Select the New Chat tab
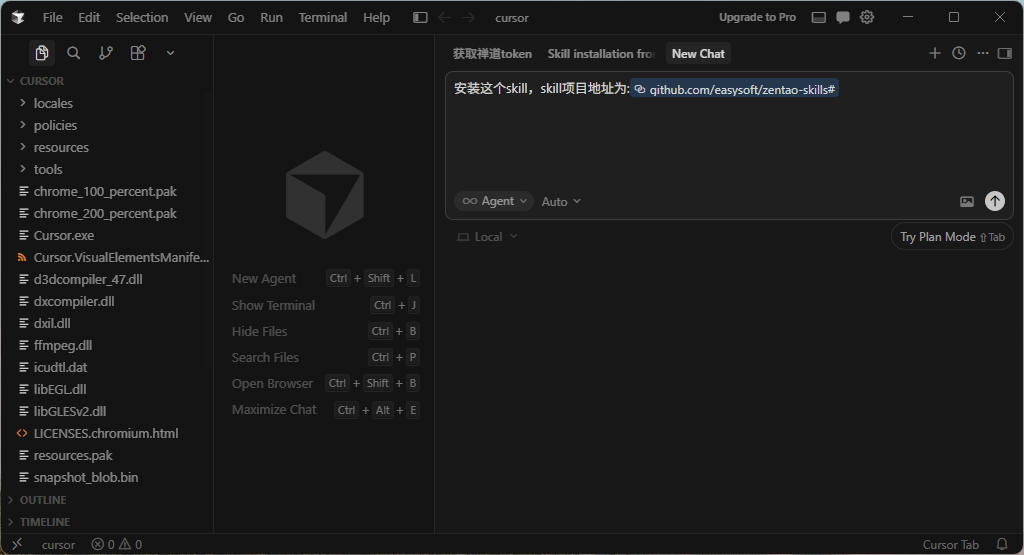1024x555 pixels. (698, 54)
